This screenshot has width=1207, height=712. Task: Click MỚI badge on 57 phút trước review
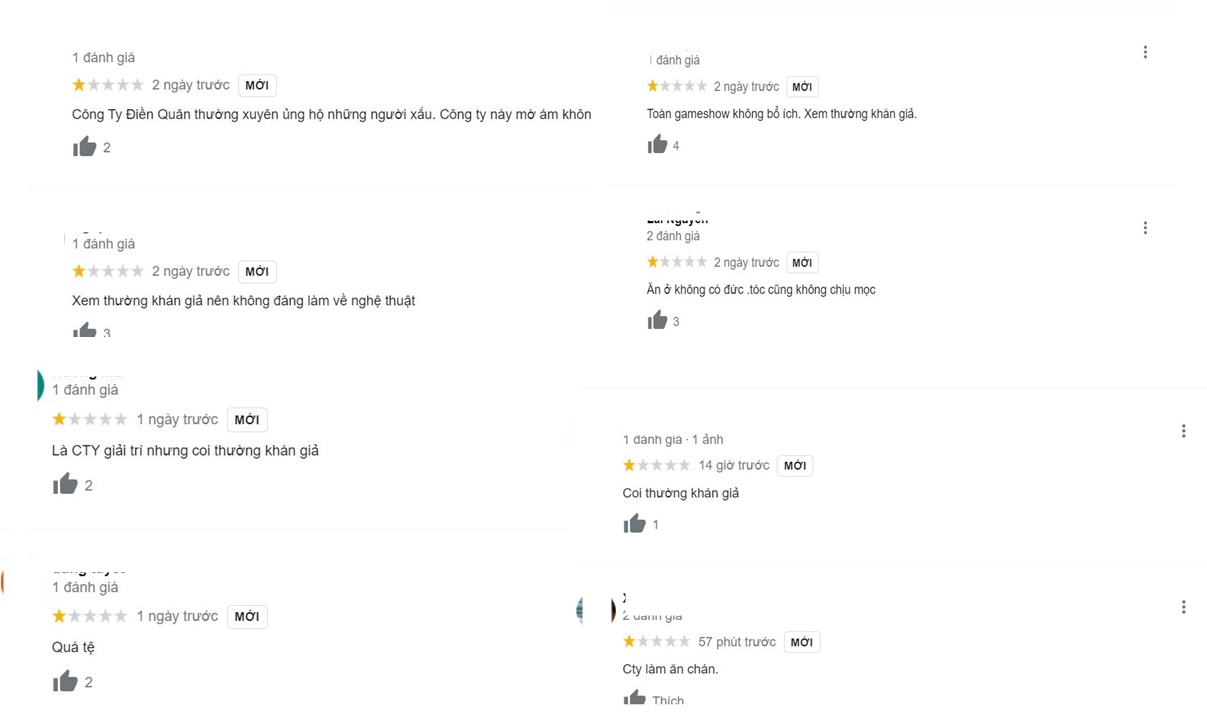click(801, 642)
